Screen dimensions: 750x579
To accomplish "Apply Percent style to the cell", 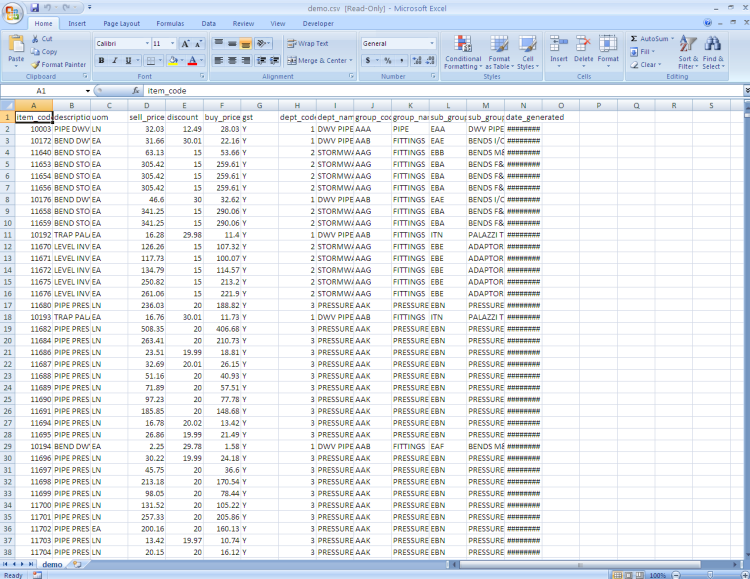I will click(388, 61).
